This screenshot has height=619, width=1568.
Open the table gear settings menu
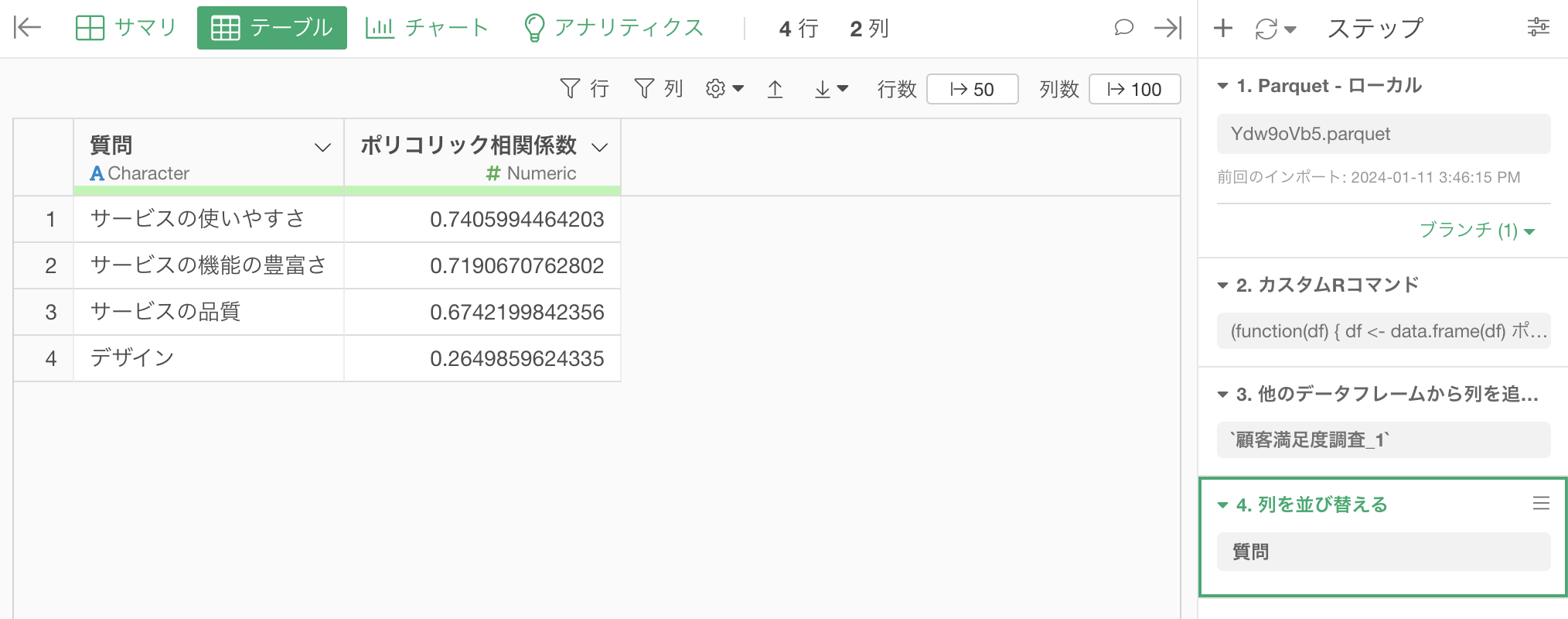coord(724,89)
